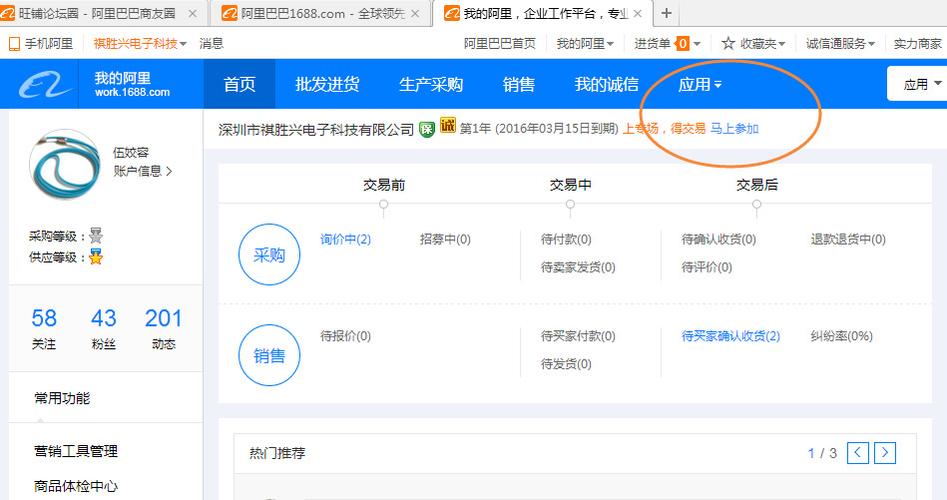This screenshot has width=947, height=500.
Task: Click the company name 深圳市祺胜兴电子科技有限公司
Action: pos(316,129)
